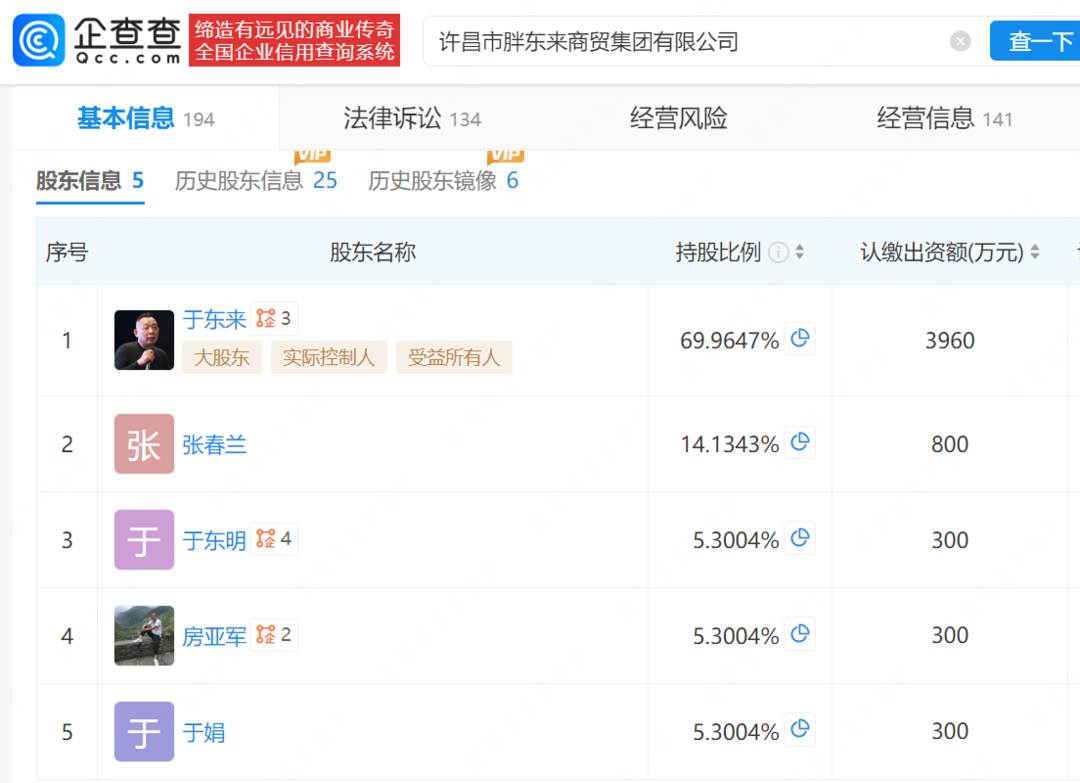Open the 经营信息 tab

pyautogui.click(x=944, y=118)
